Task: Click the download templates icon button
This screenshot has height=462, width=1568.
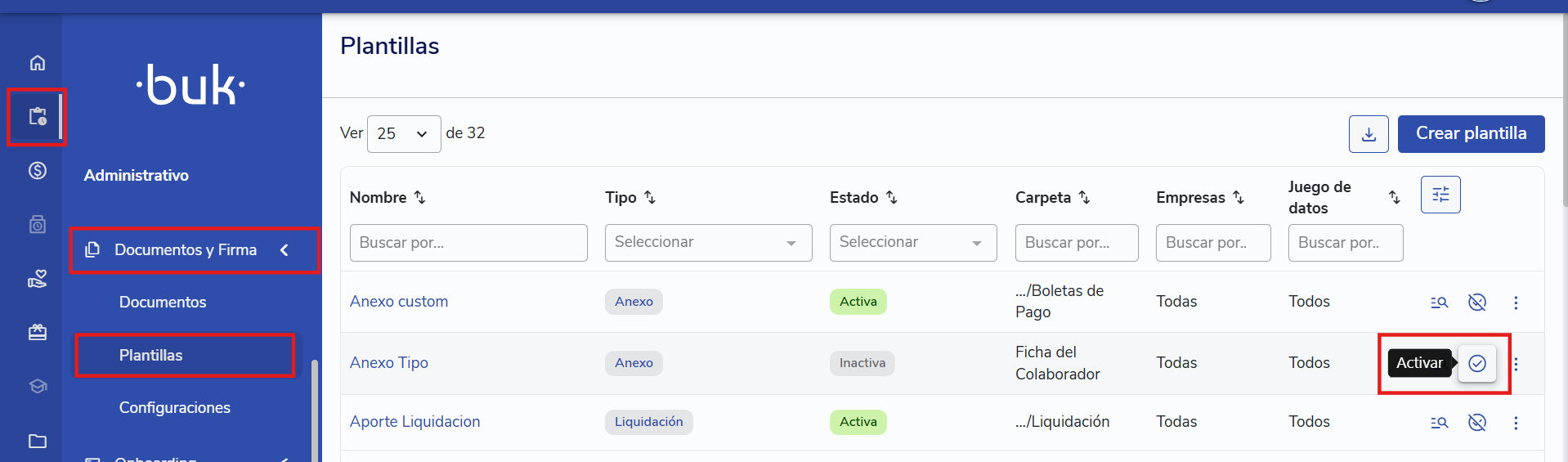Action: pyautogui.click(x=1369, y=134)
